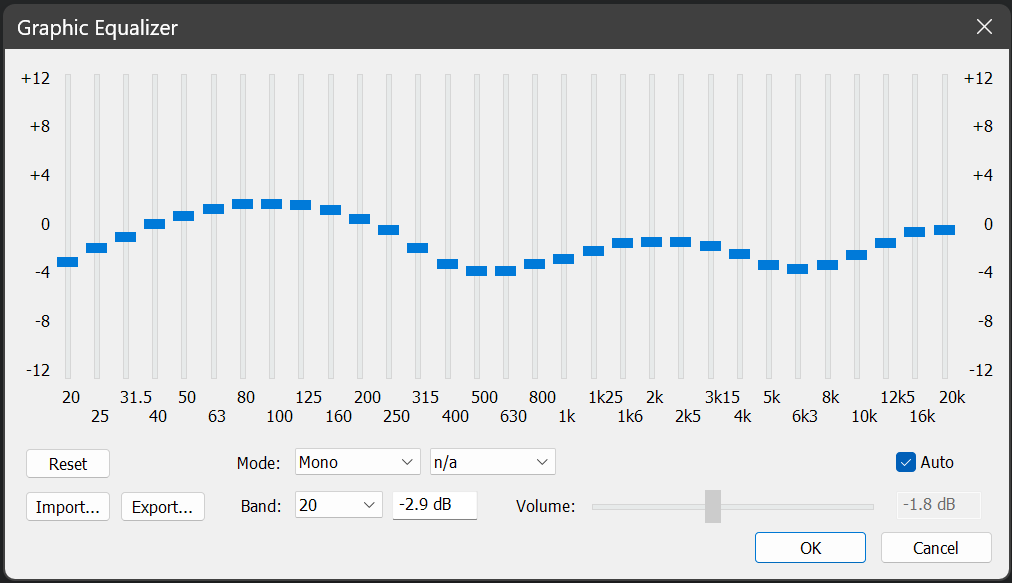The width and height of the screenshot is (1012, 583).
Task: Click the 200 Hz band slider handle
Action: pos(360,219)
